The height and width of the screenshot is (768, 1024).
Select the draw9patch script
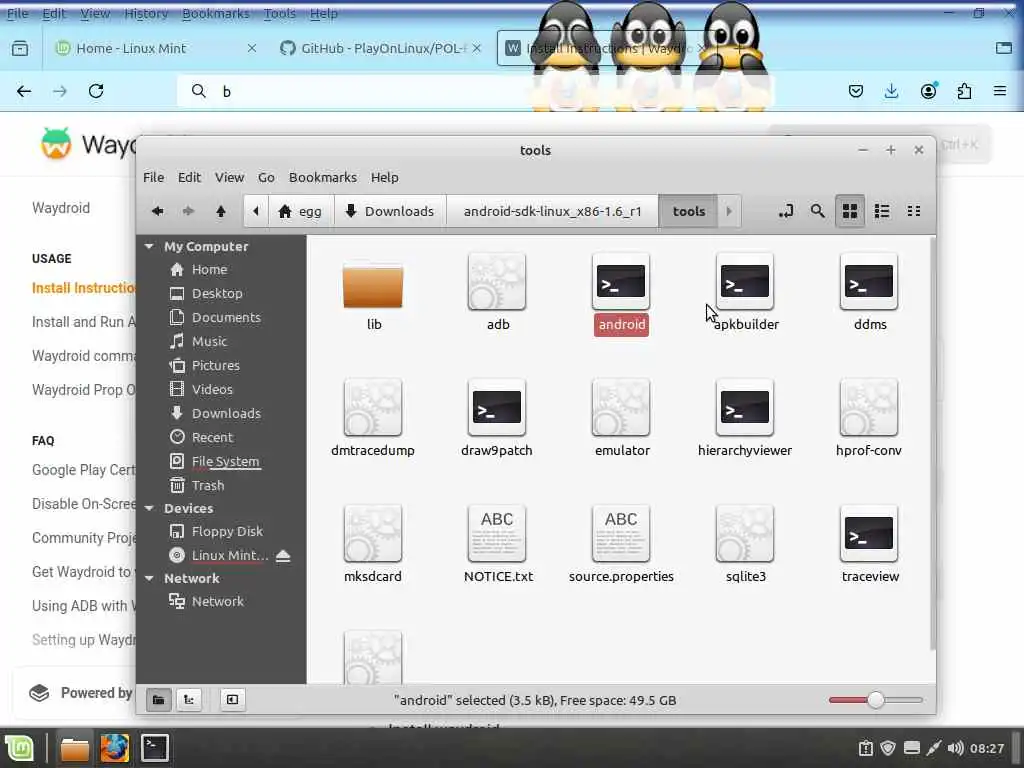[497, 408]
